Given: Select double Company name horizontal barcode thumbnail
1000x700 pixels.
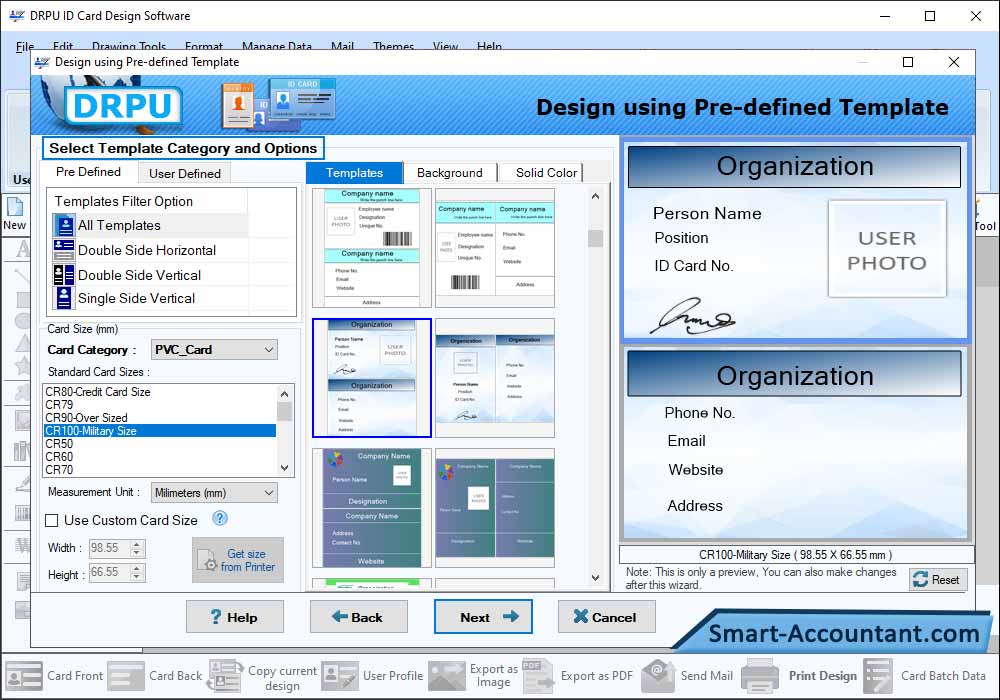Looking at the screenshot, I should pyautogui.click(x=495, y=248).
